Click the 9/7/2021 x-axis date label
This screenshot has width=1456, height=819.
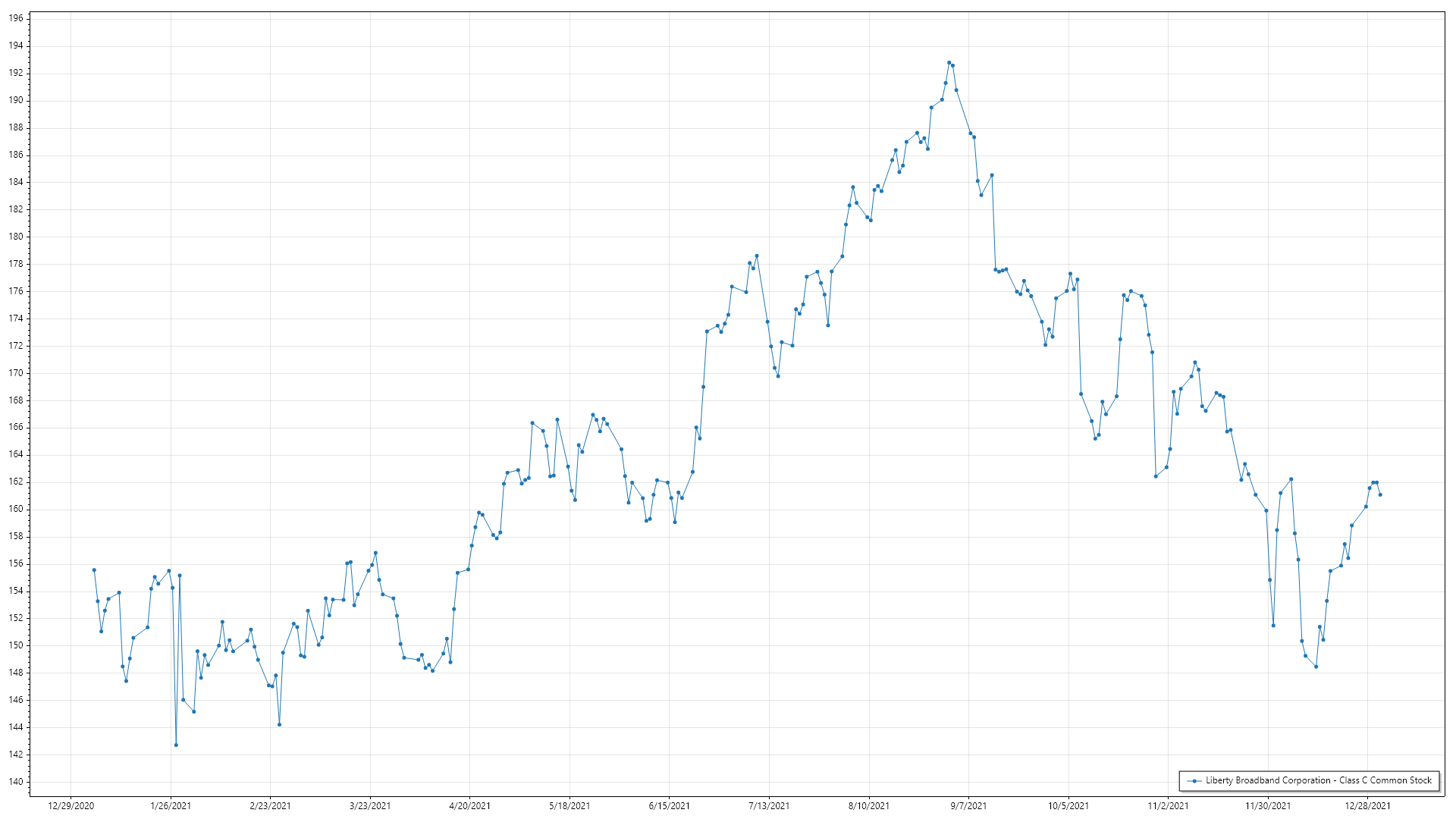pos(968,805)
